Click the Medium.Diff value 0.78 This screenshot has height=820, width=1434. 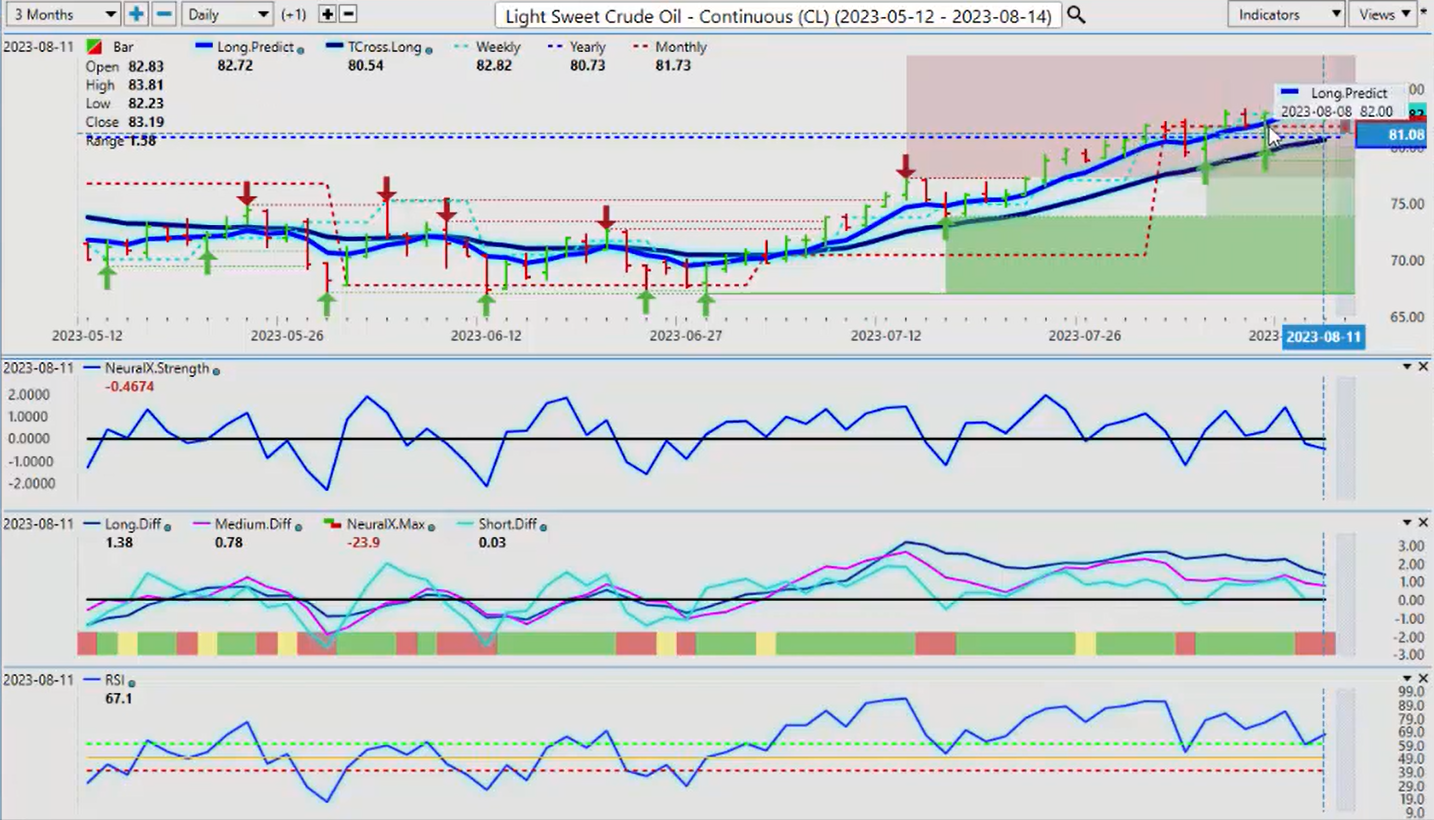228,542
